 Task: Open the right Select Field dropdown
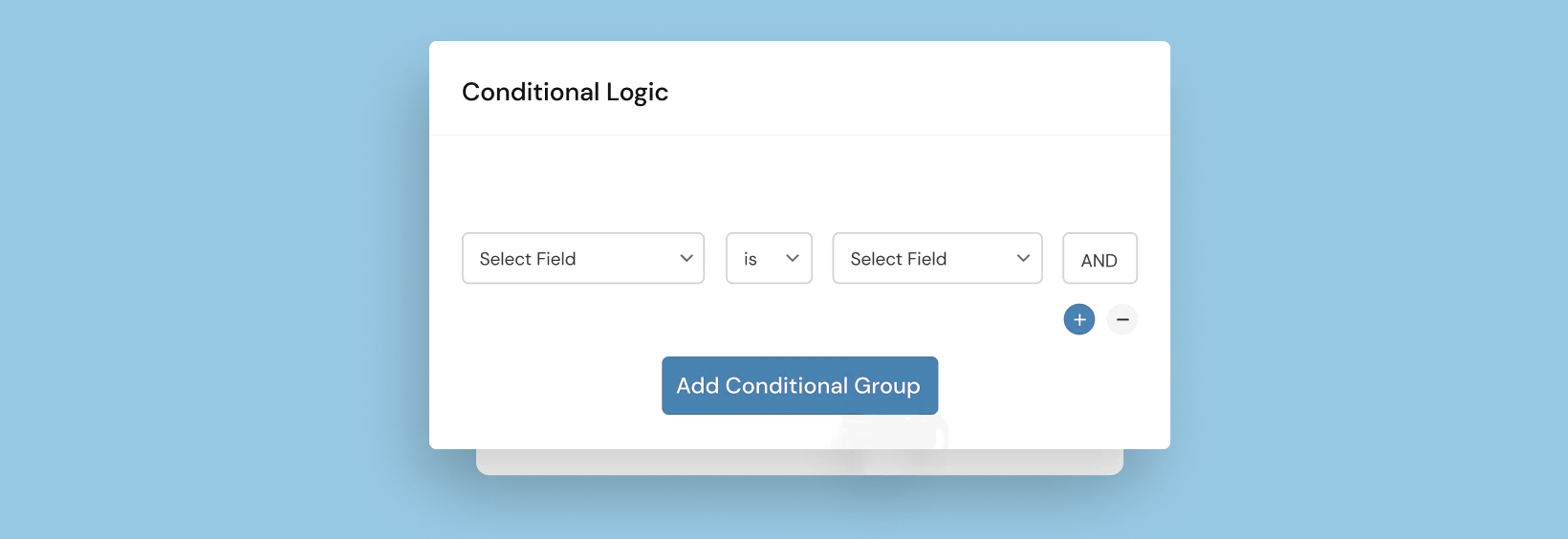tap(937, 258)
